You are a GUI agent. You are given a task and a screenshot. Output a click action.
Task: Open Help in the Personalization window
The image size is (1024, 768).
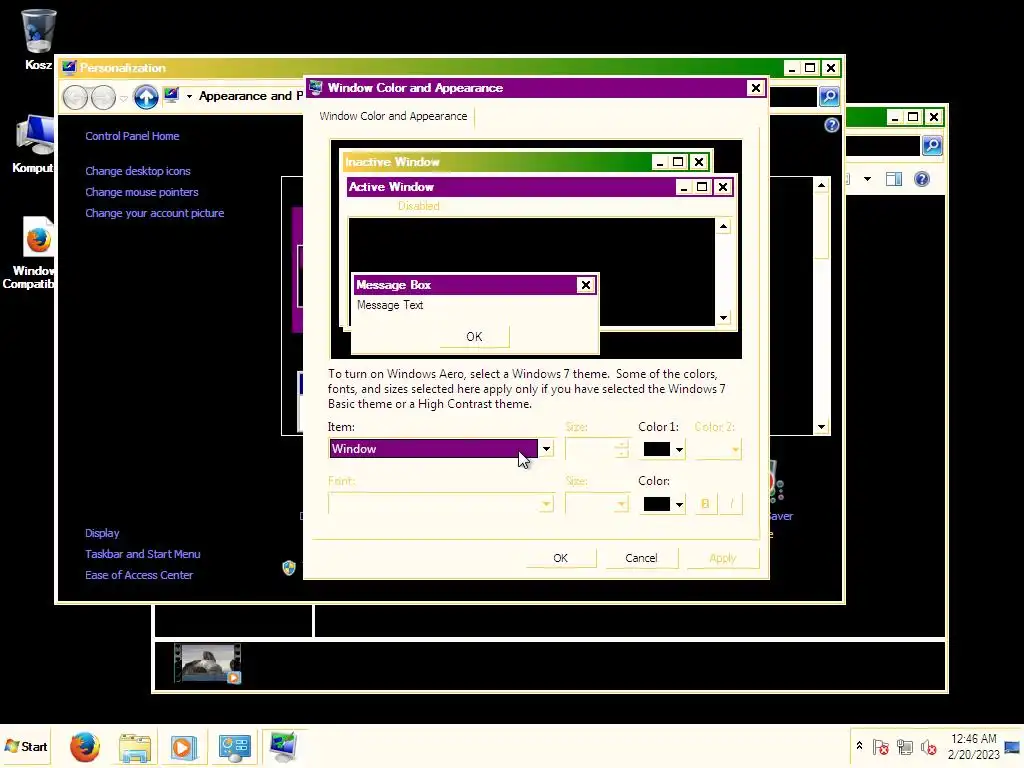point(831,125)
